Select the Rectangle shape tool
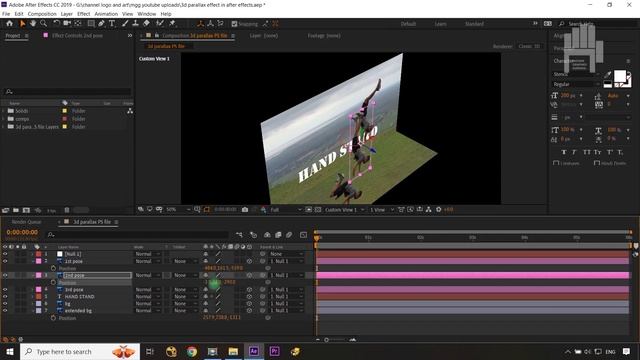This screenshot has width=640, height=360. pyautogui.click(x=91, y=24)
